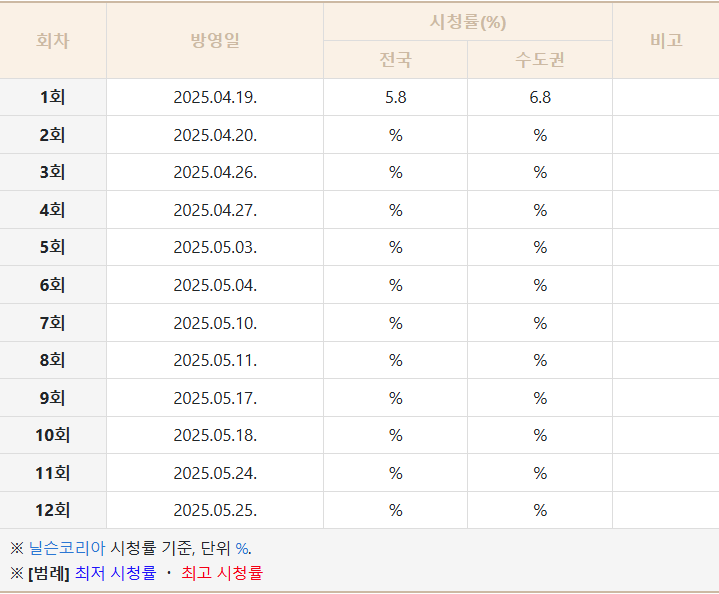Click the date 2025.05.18.

tap(215, 435)
